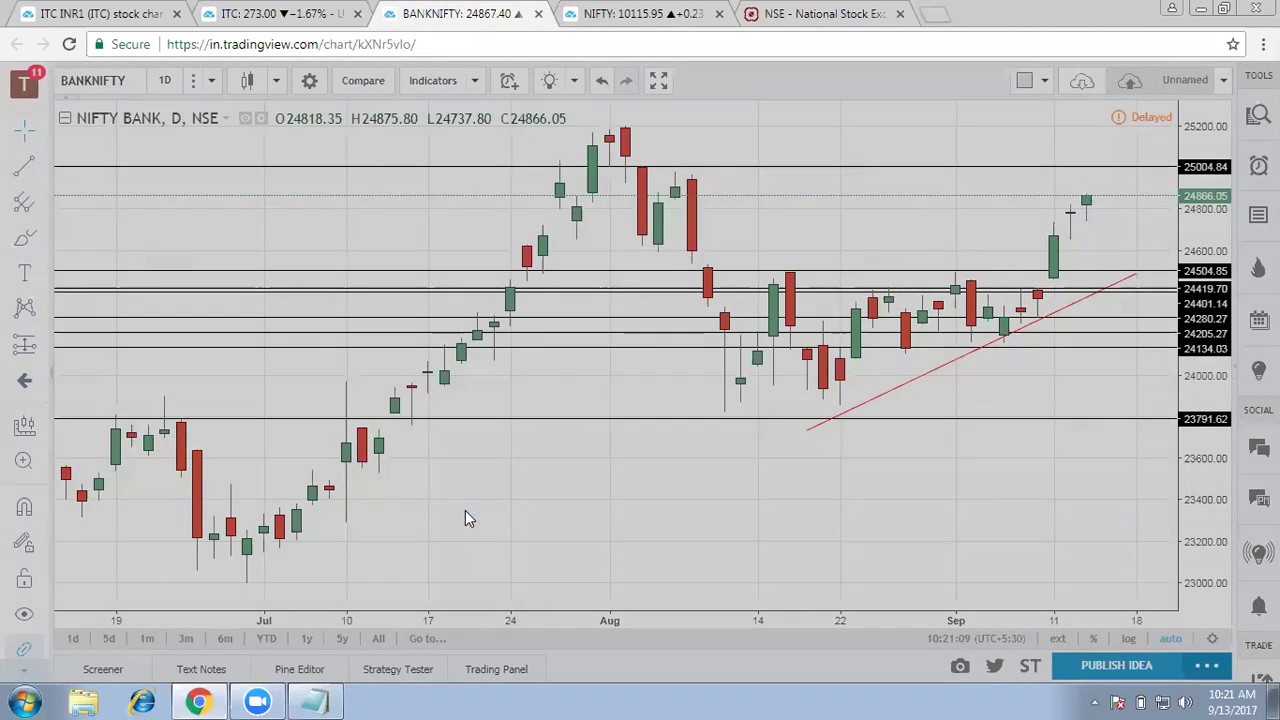Screen dimensions: 1280x720
Task: Click the load chart layout cloud icon
Action: [1082, 81]
